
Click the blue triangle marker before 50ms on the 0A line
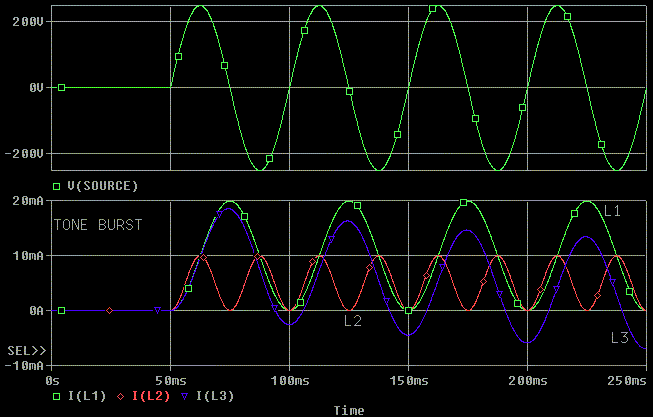157,311
